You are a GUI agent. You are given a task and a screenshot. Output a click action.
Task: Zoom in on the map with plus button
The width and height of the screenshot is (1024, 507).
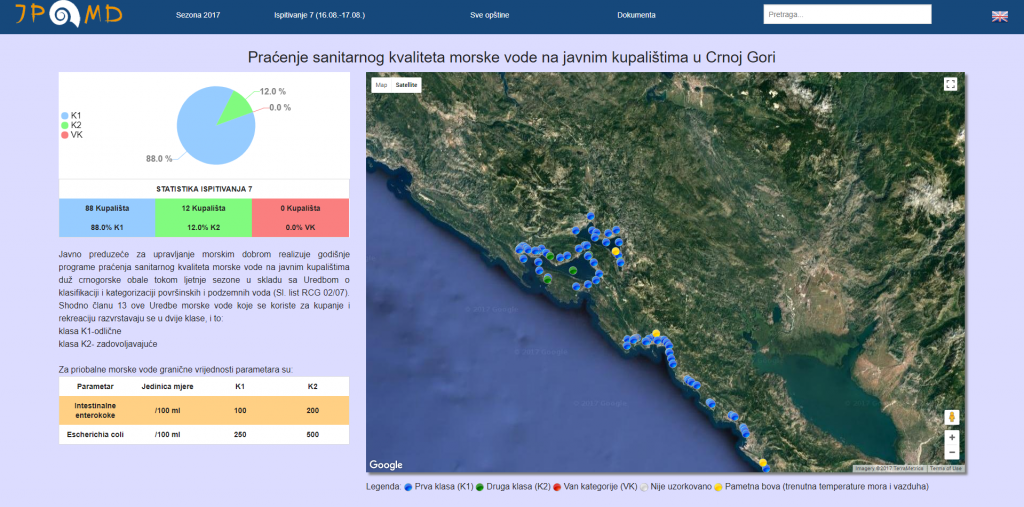(x=952, y=437)
